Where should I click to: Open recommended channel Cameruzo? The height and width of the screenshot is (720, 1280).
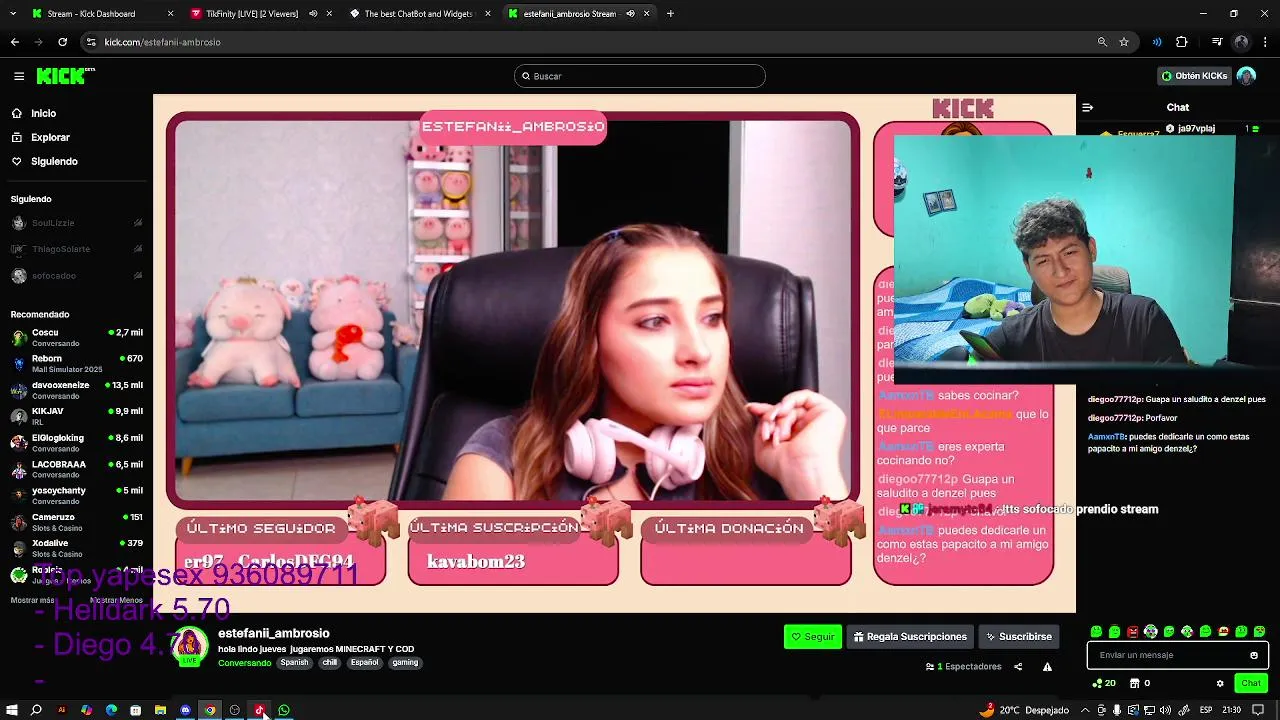click(x=76, y=522)
